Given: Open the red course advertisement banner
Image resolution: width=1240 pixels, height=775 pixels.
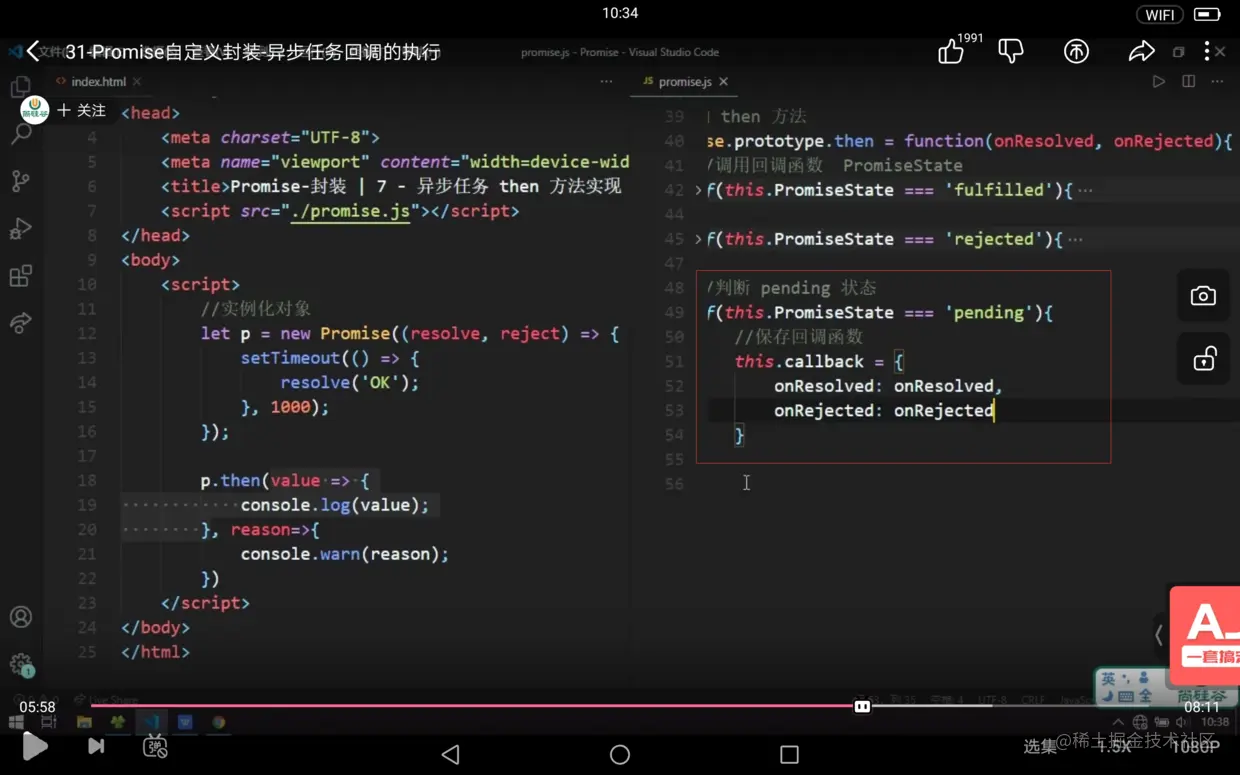Looking at the screenshot, I should point(1204,635).
